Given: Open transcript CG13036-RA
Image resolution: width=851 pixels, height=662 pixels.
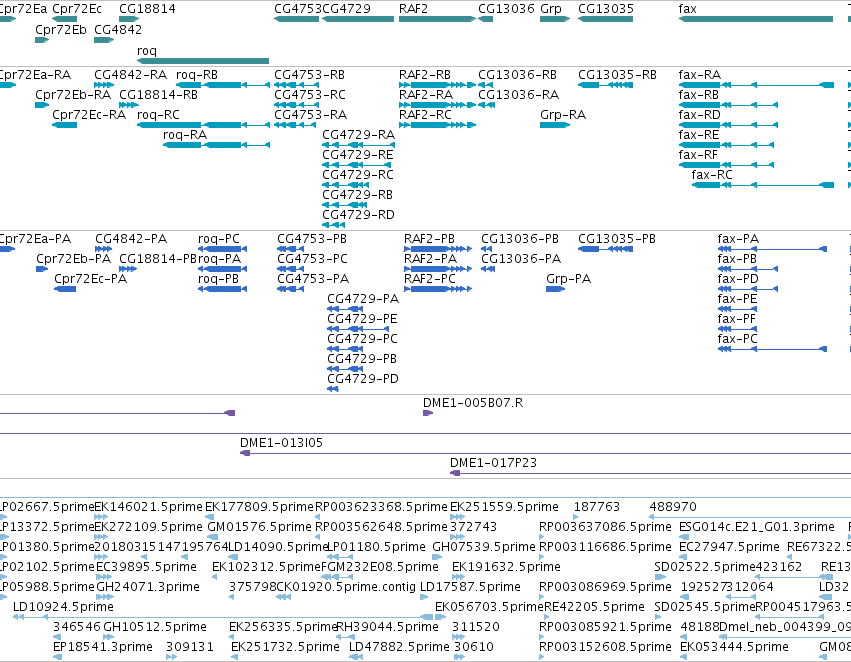Looking at the screenshot, I should coord(518,95).
